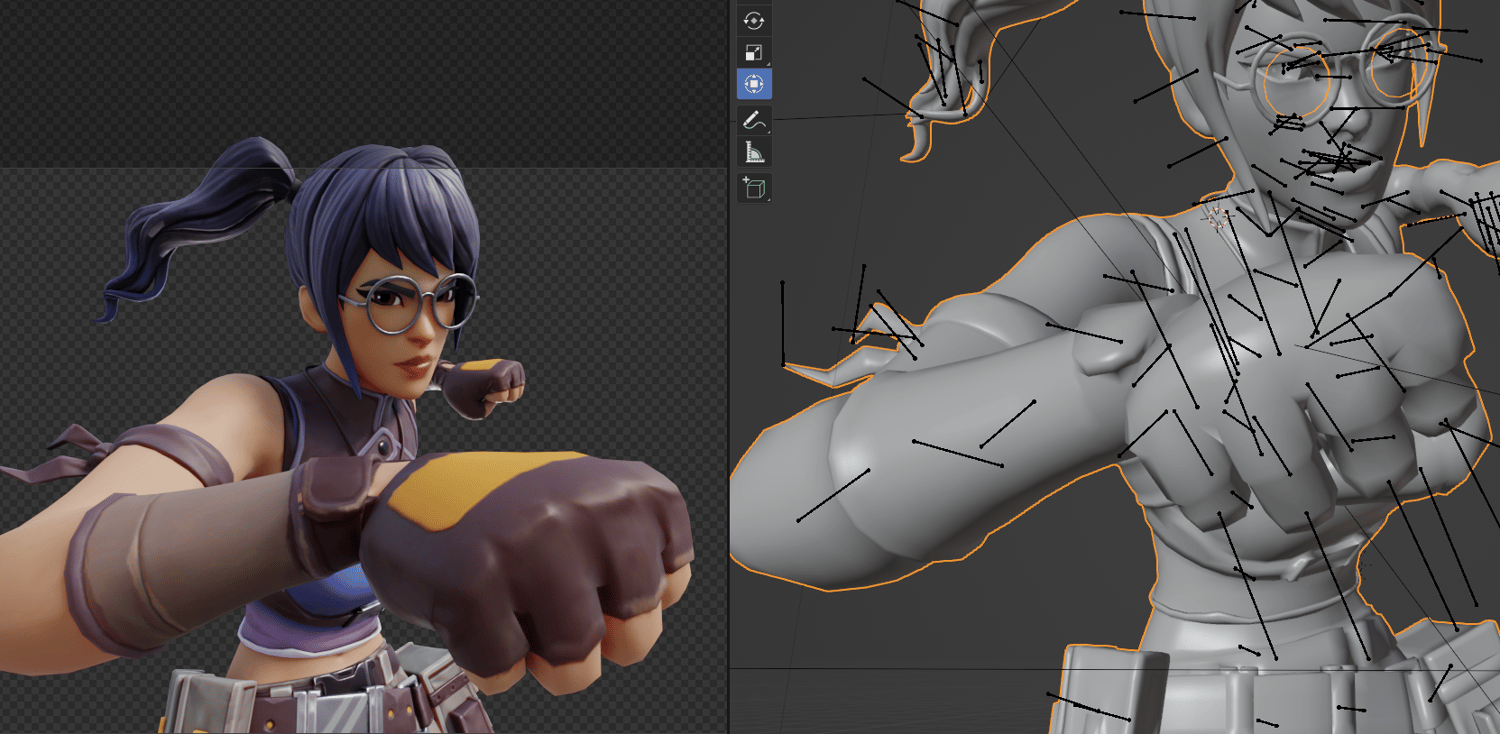This screenshot has width=1500, height=734.
Task: Pick the Annotate pencil tool
Action: point(754,120)
